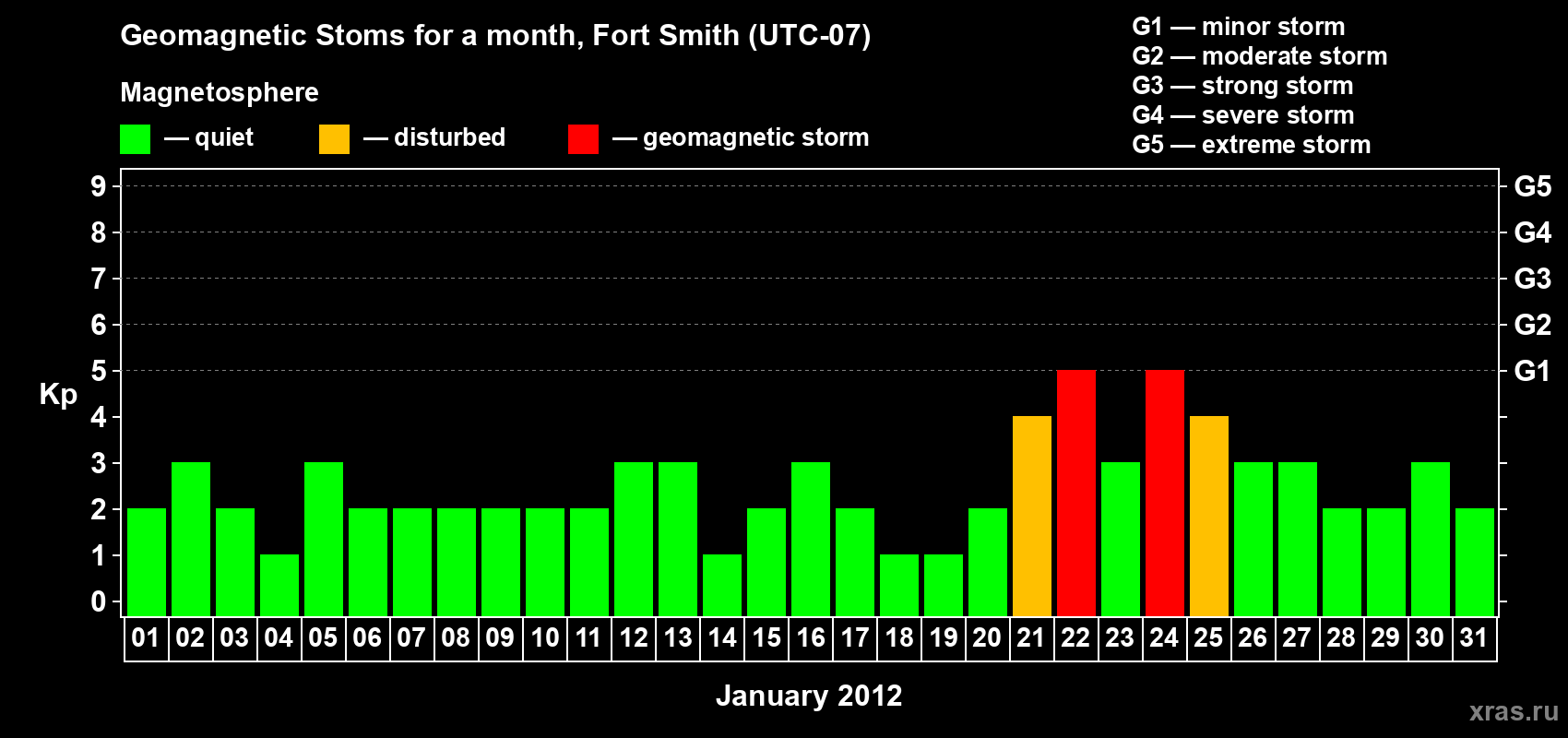Click the day label '10' on axis
Viewport: 1568px width, 738px height.
coord(544,637)
